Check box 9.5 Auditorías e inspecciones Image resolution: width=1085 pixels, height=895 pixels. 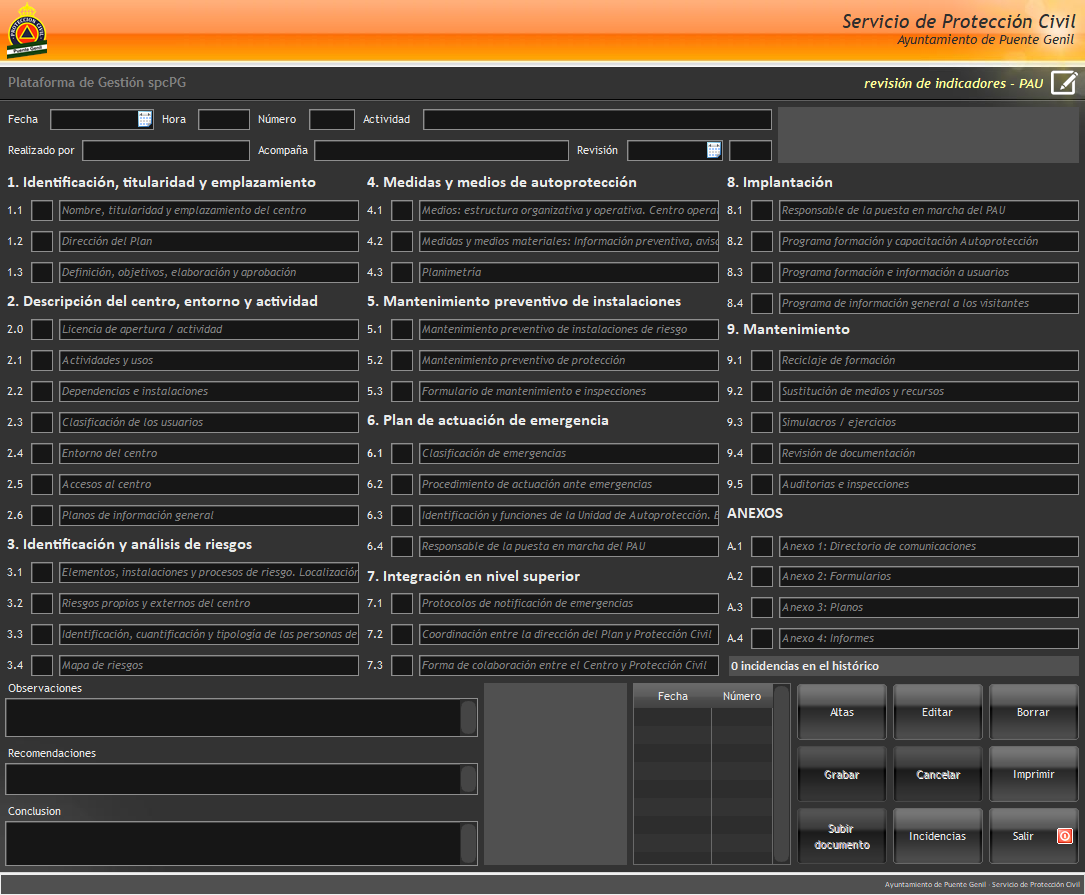[762, 485]
